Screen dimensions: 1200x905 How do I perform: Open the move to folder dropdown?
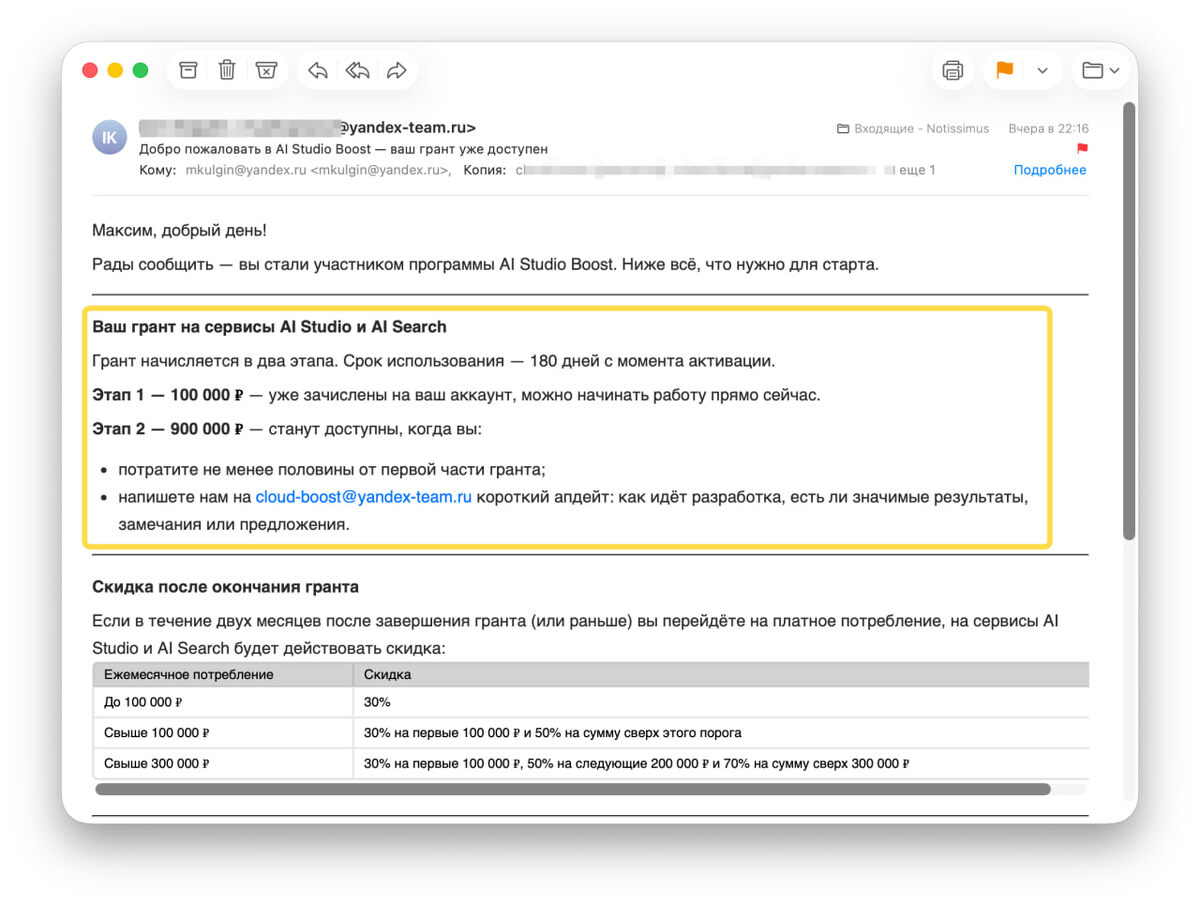pyautogui.click(x=1101, y=70)
